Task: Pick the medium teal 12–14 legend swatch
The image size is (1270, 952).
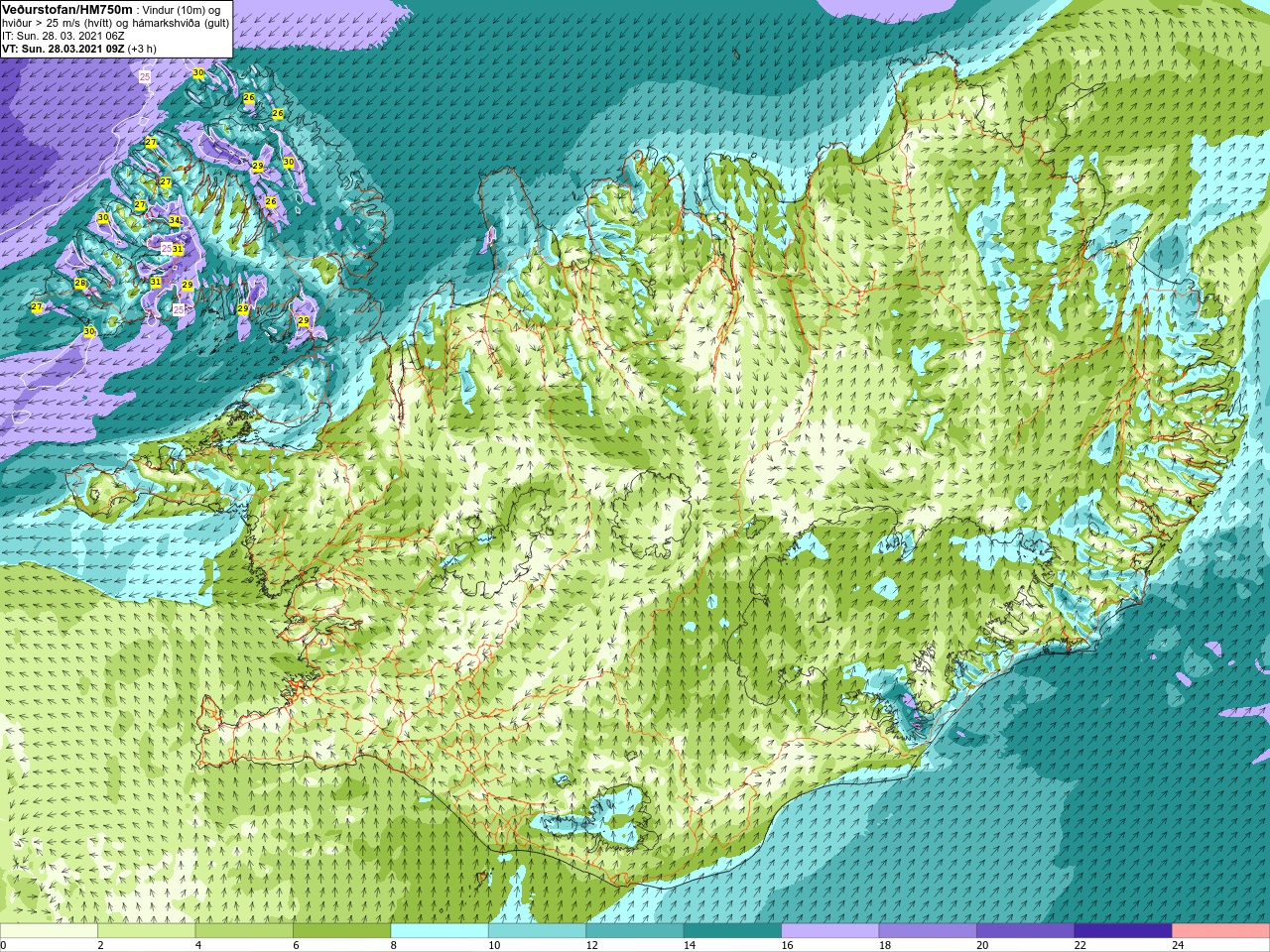Action: [635, 931]
